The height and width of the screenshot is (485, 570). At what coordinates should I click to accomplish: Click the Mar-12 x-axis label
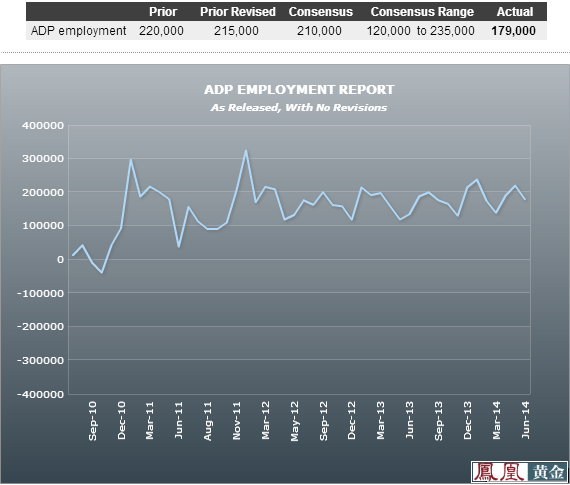click(x=266, y=420)
